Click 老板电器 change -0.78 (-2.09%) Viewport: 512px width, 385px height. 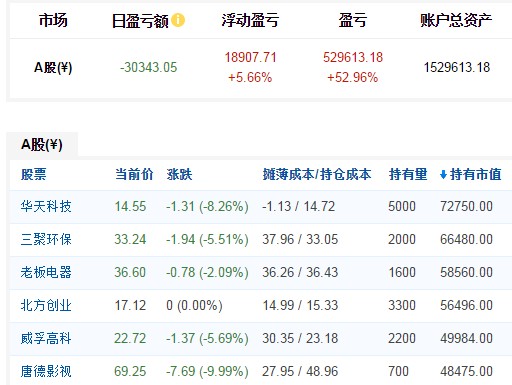[207, 272]
